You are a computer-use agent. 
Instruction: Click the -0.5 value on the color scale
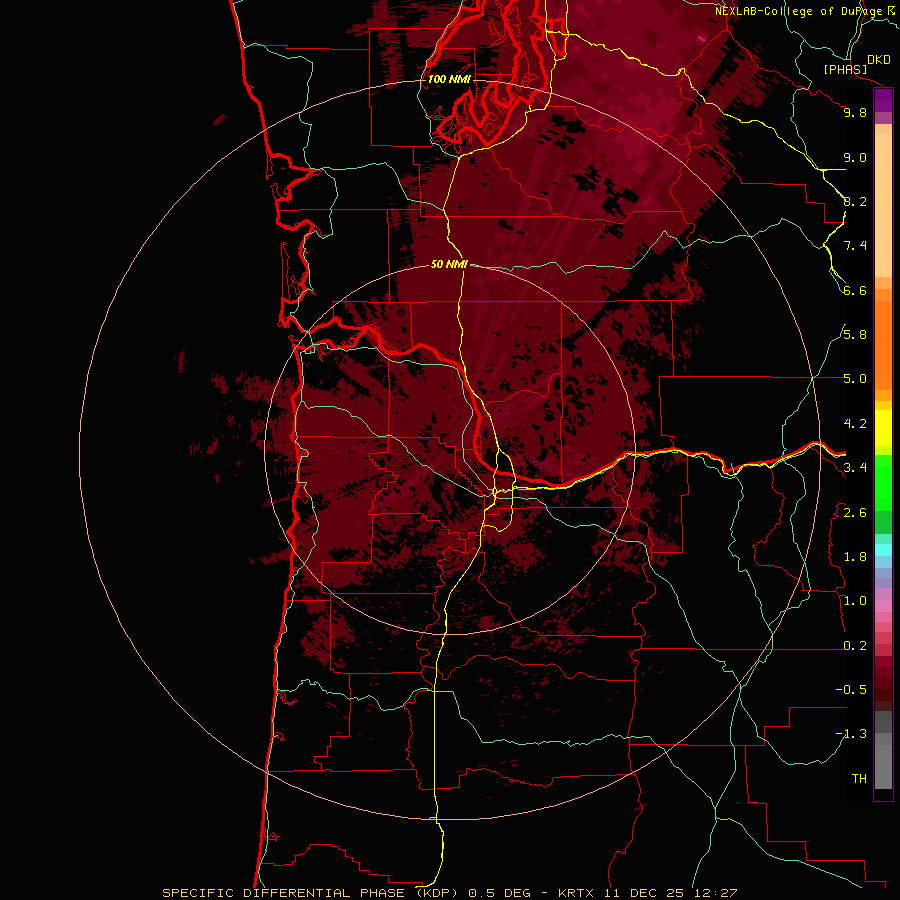[851, 690]
